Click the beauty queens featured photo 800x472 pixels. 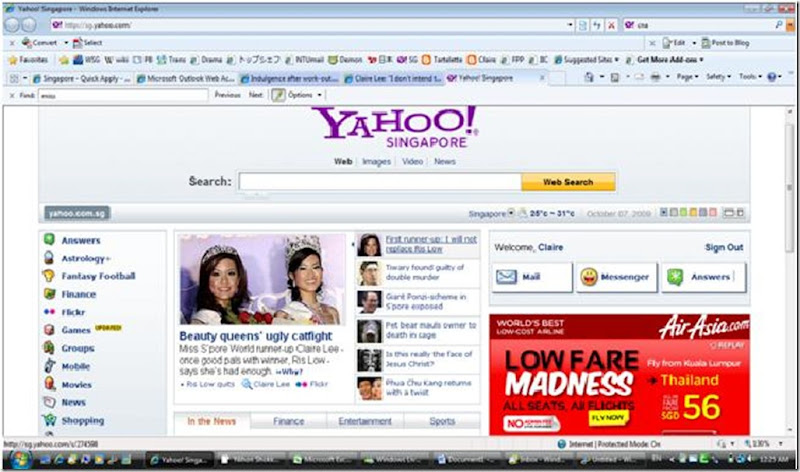pyautogui.click(x=262, y=279)
